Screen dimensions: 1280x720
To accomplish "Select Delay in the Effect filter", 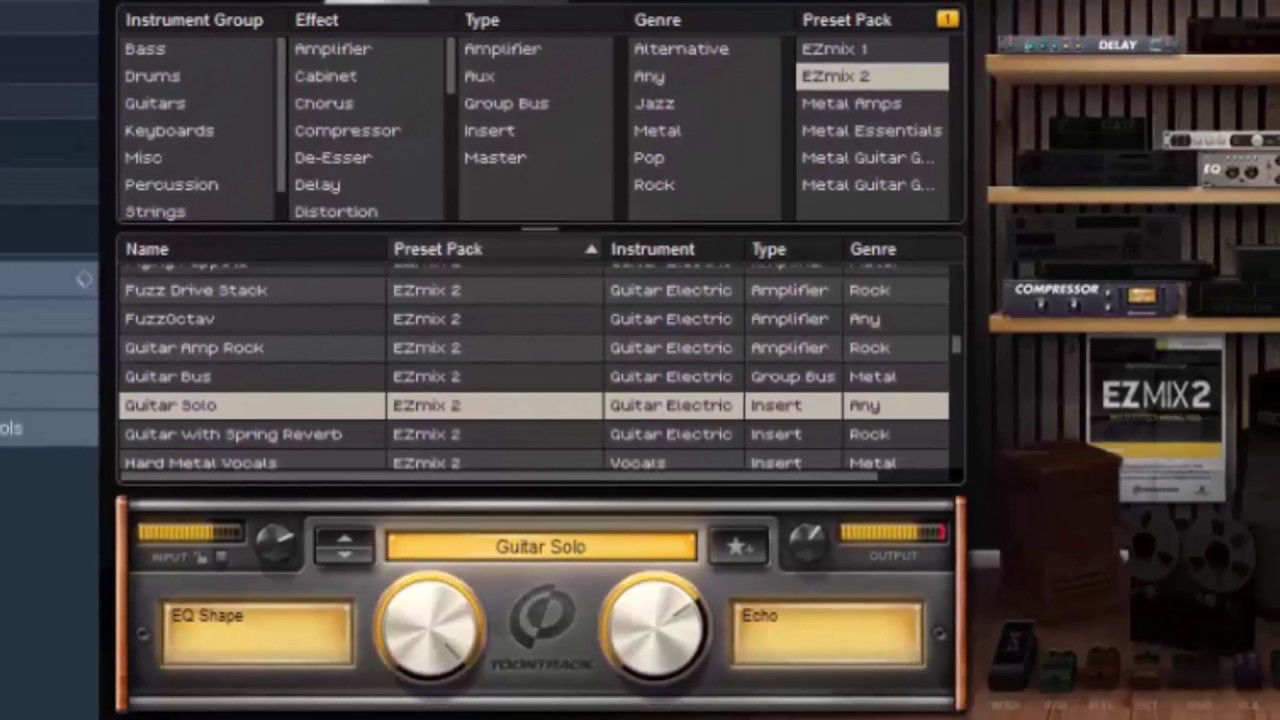I will (x=317, y=184).
